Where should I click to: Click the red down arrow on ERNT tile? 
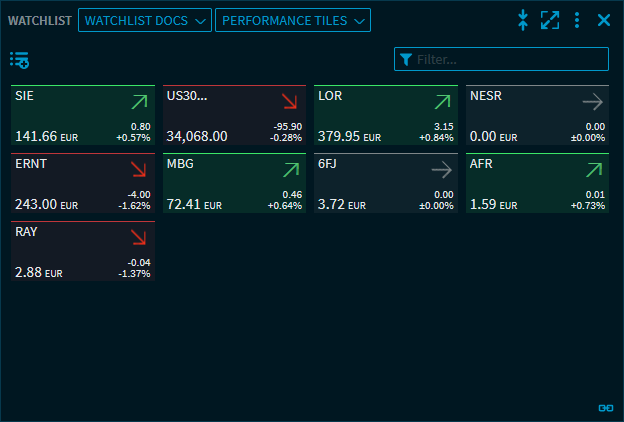[x=138, y=169]
